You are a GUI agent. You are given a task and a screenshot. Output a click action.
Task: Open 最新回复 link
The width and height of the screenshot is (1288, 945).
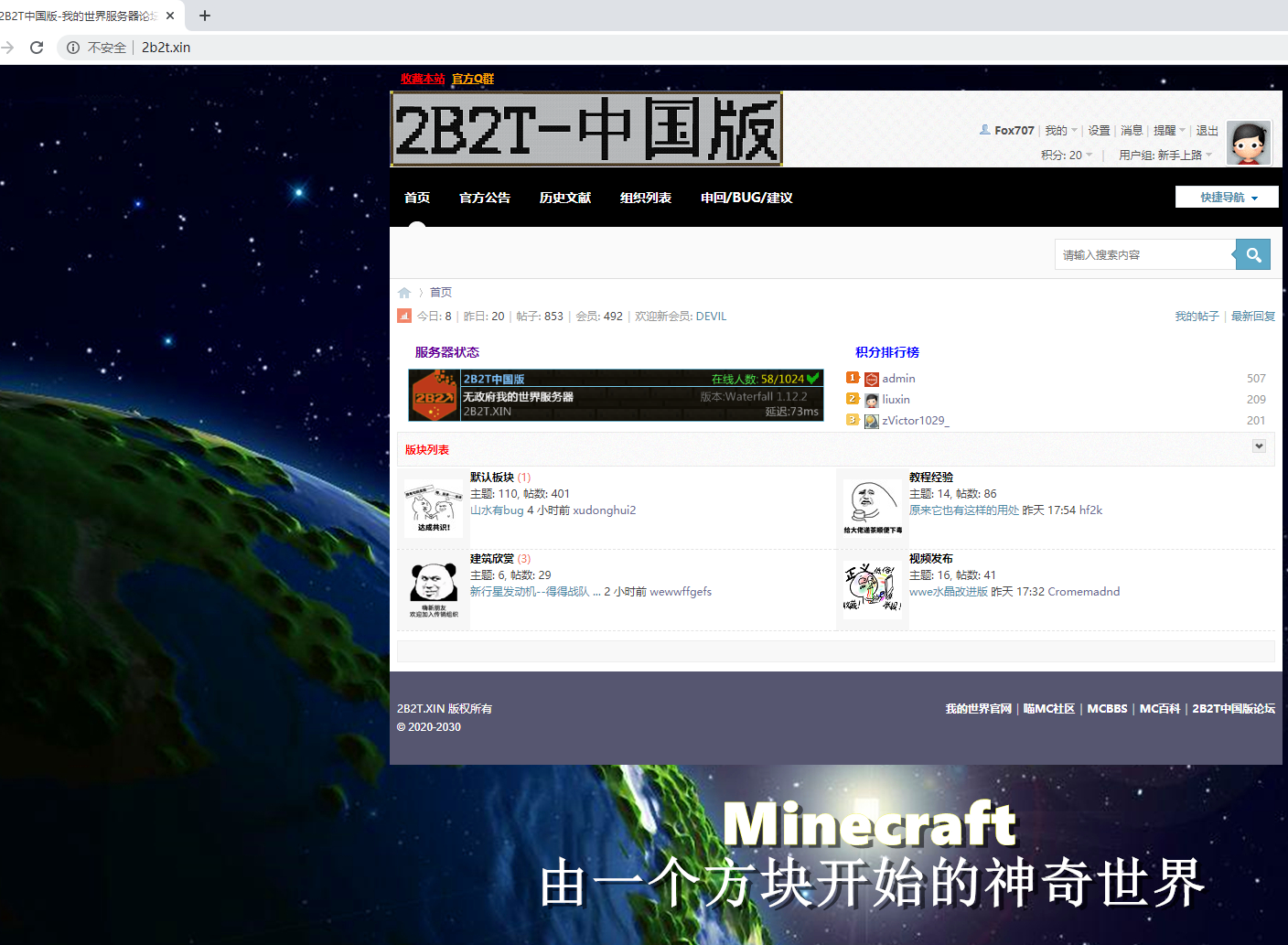[1253, 317]
